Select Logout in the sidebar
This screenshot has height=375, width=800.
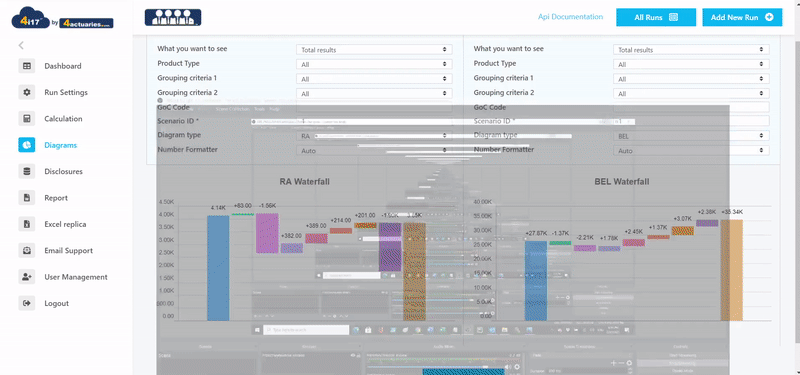click(x=56, y=303)
